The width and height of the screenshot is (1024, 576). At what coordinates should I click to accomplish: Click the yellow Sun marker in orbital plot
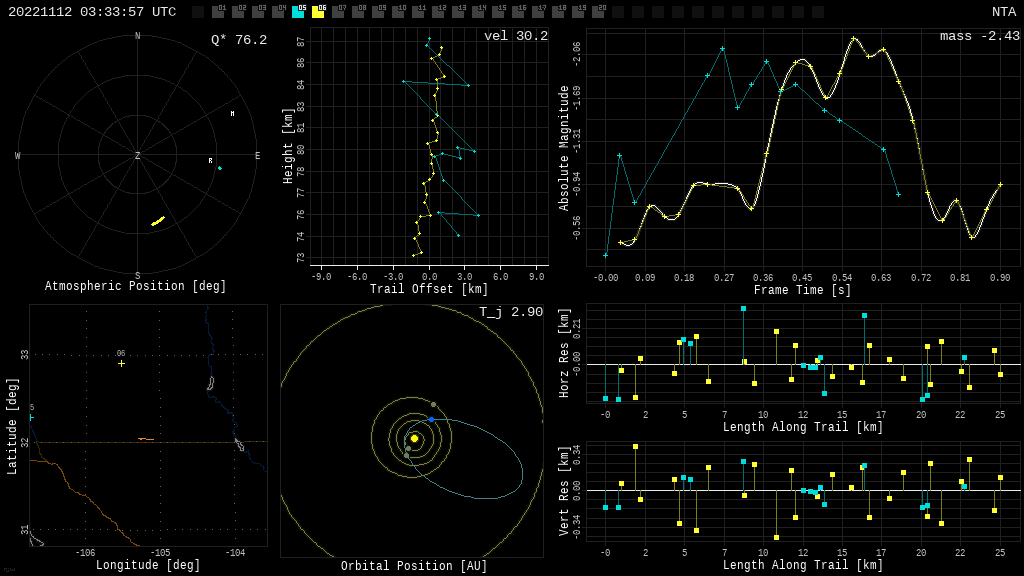pos(414,438)
